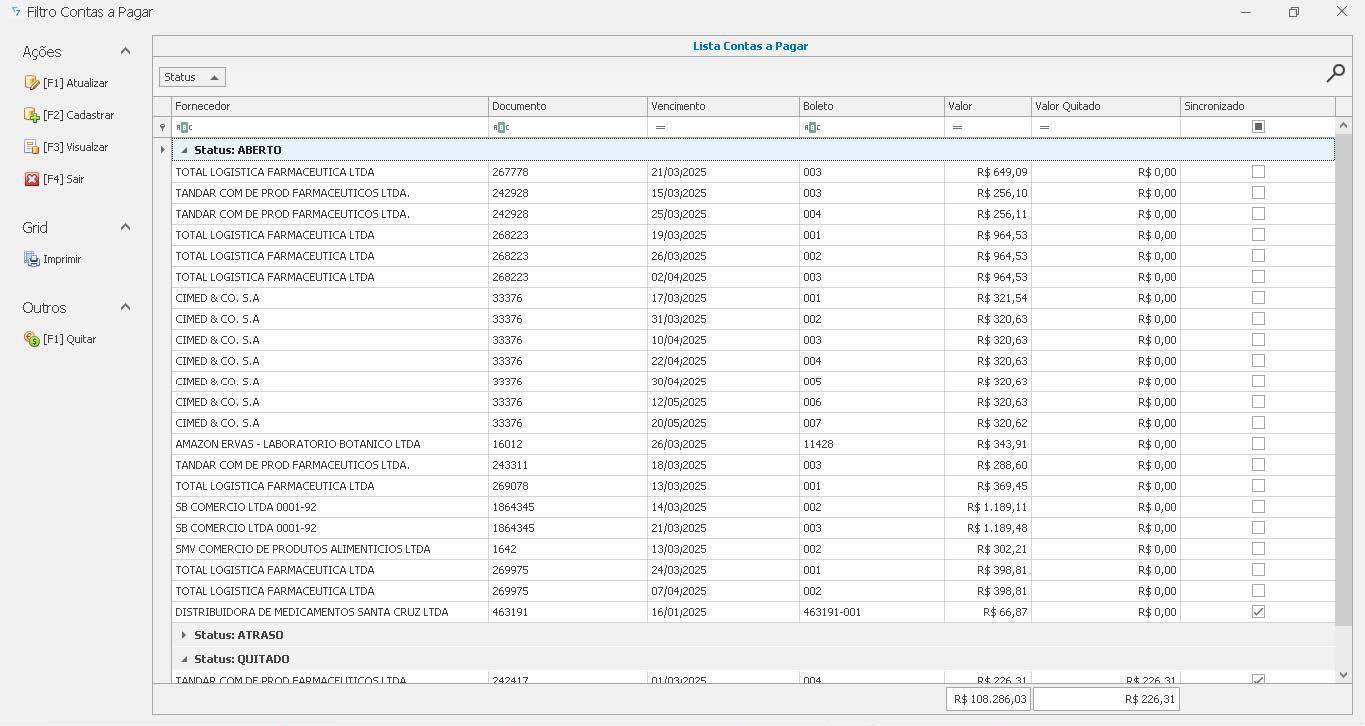Check Sincronizado for document 243311 row

pyautogui.click(x=1258, y=465)
